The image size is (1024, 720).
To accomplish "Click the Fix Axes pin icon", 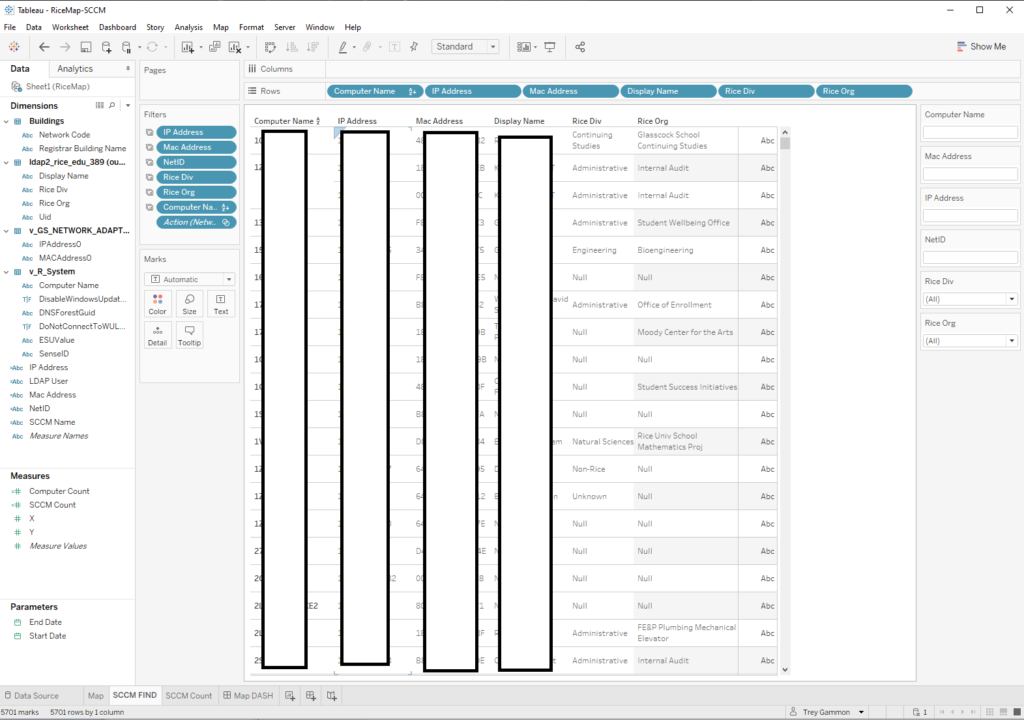I will [x=414, y=47].
